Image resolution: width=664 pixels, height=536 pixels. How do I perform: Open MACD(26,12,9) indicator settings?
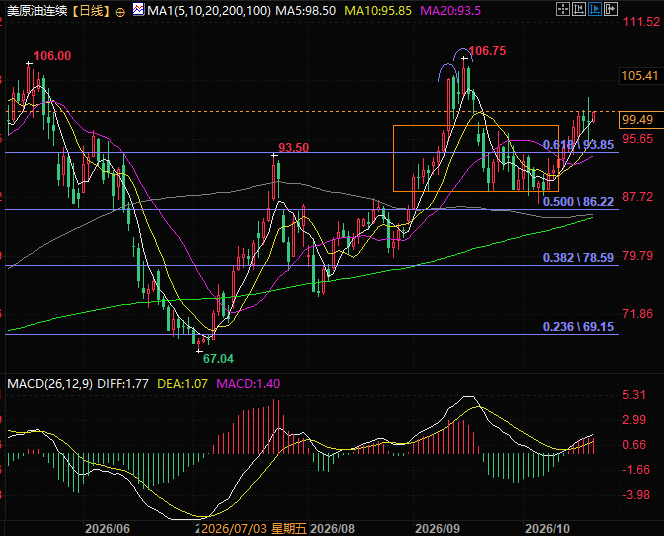click(50, 384)
